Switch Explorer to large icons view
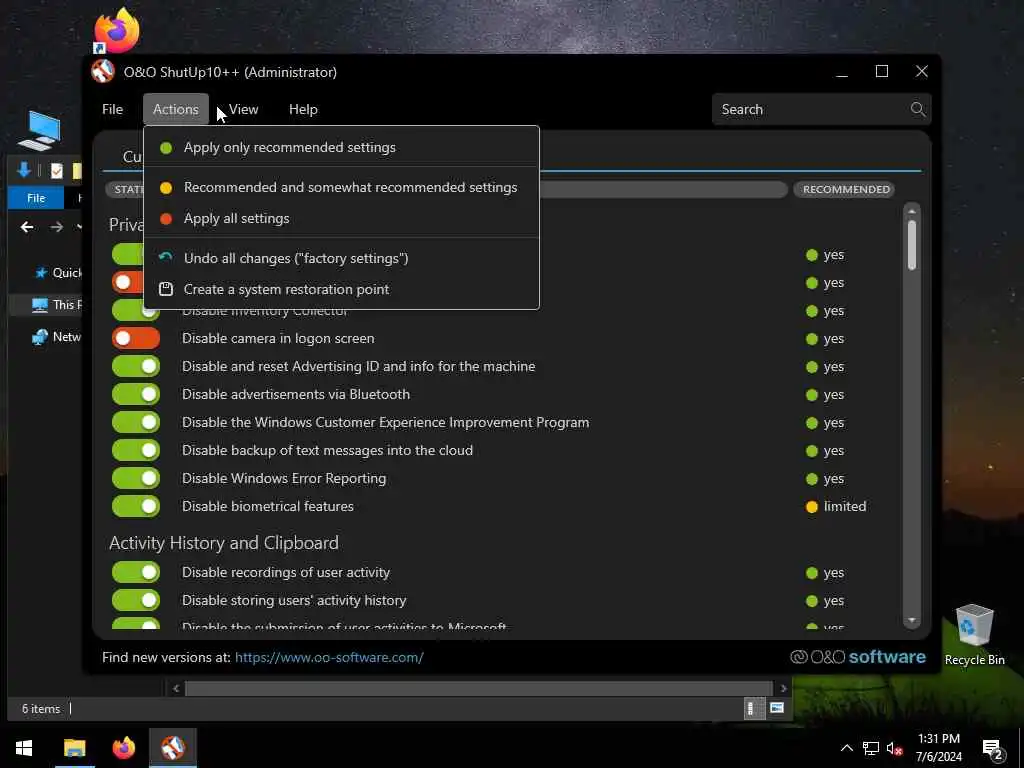Screen dimensions: 1024x768 [776, 709]
